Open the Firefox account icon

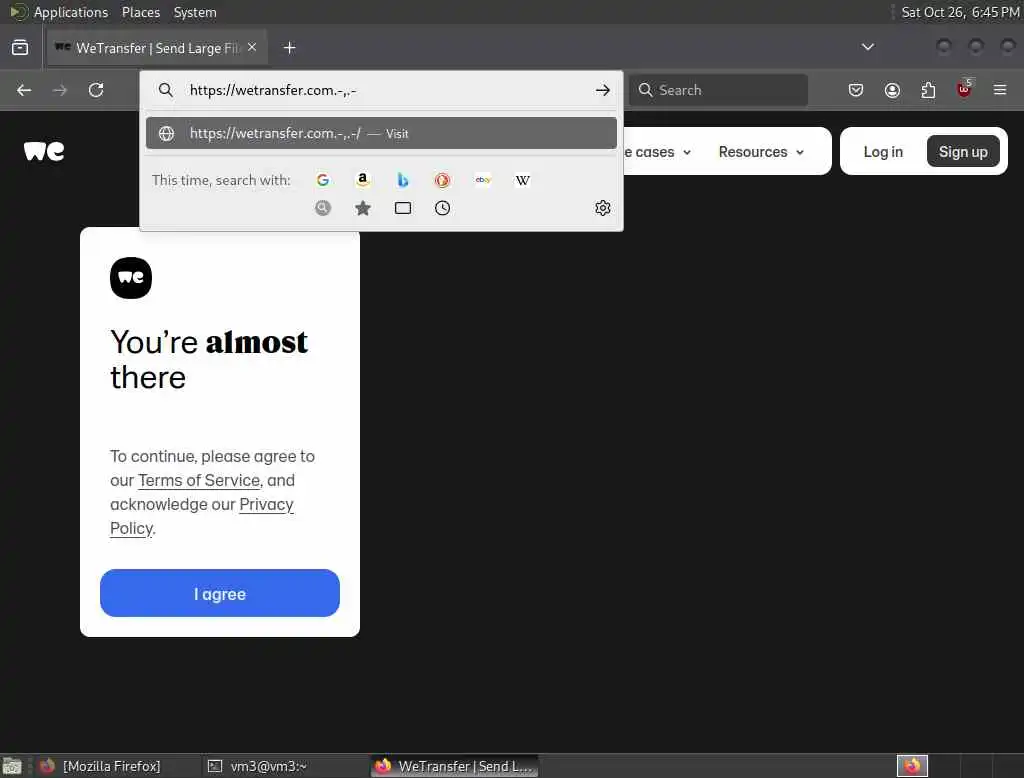[892, 90]
